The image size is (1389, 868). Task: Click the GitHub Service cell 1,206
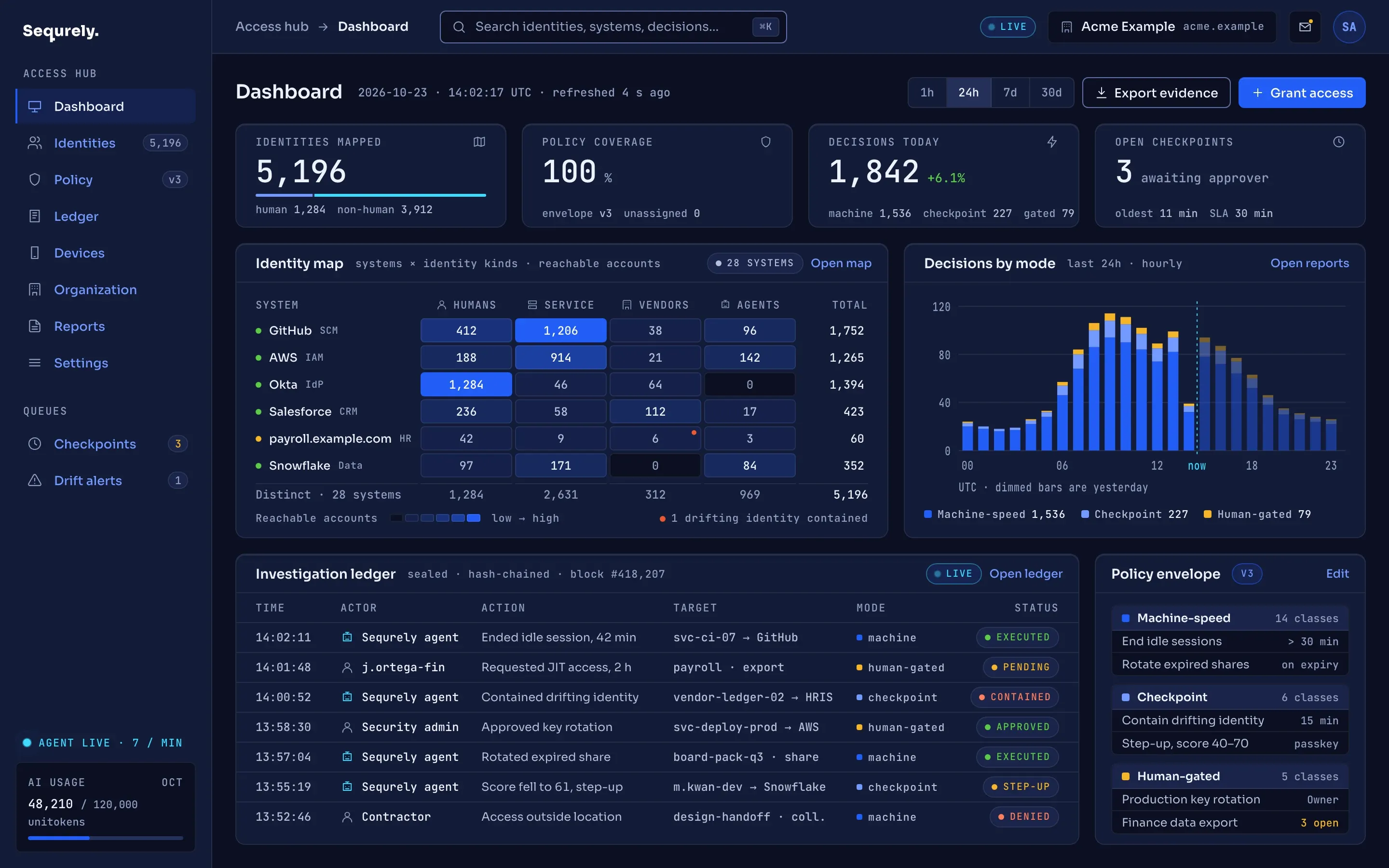click(561, 330)
